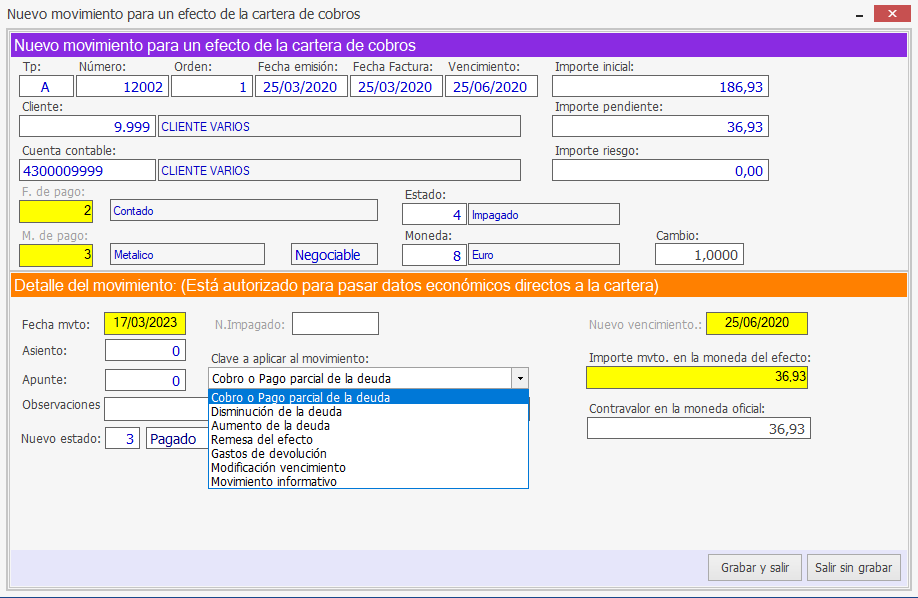This screenshot has width=918, height=598.
Task: Select 'Disminución de la deuda' from dropdown list
Action: coord(276,411)
